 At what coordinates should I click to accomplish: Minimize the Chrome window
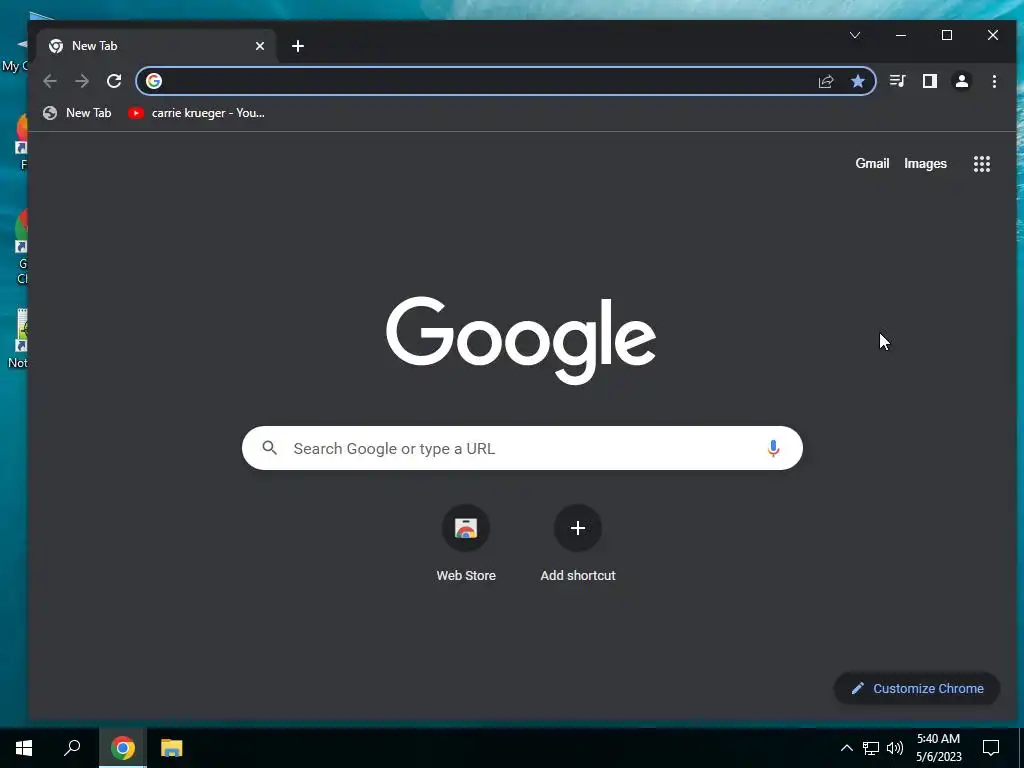901,35
